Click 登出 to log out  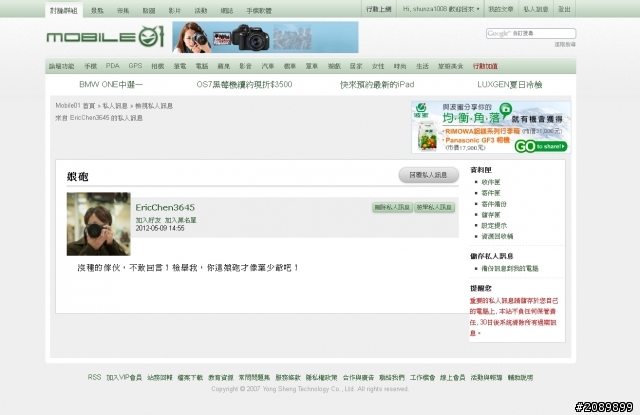point(564,9)
